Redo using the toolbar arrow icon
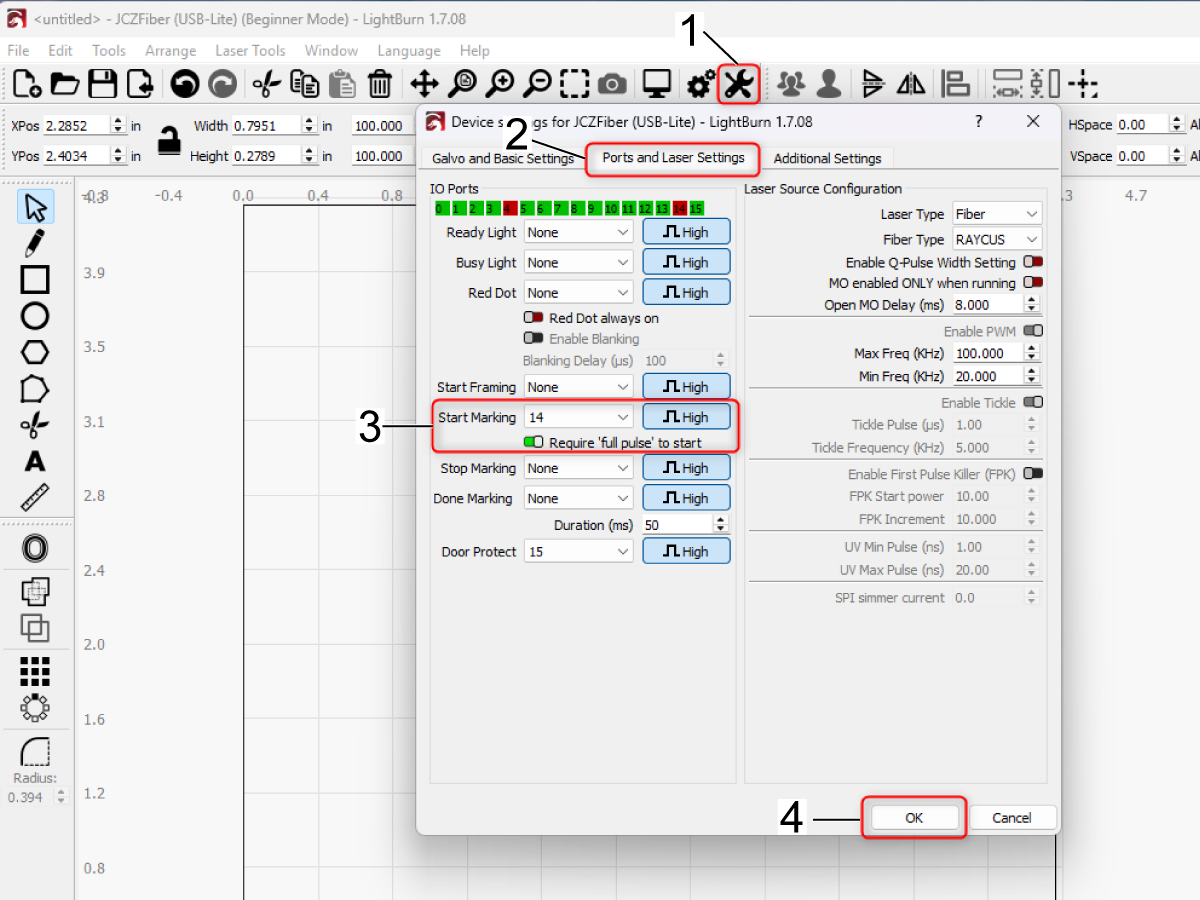This screenshot has width=1200, height=900. tap(222, 84)
